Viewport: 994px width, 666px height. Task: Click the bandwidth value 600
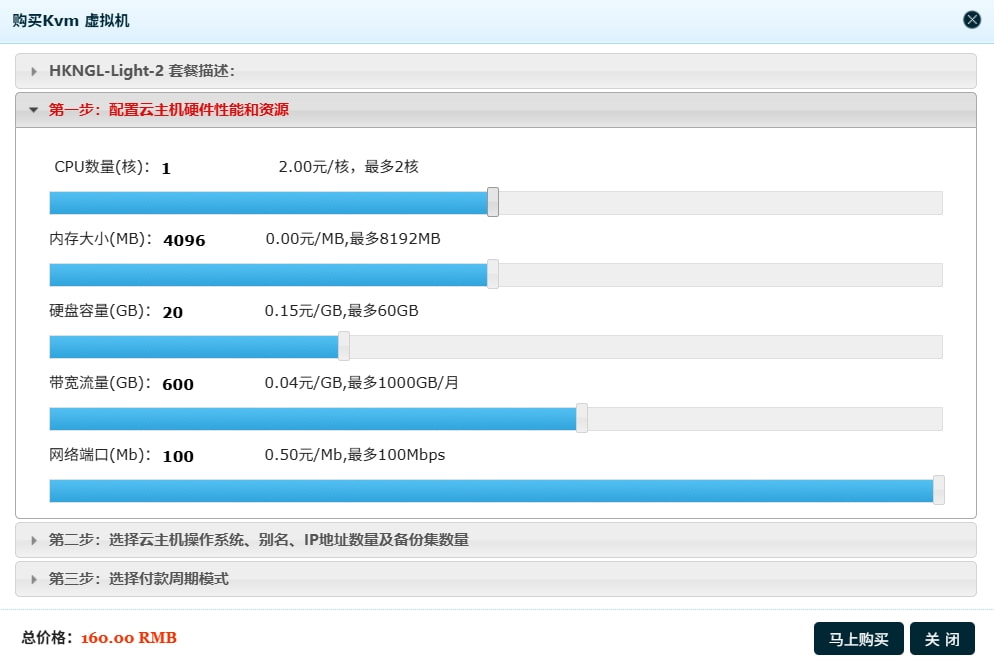pos(178,384)
